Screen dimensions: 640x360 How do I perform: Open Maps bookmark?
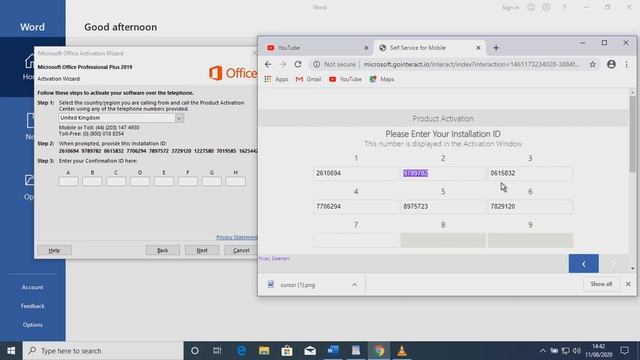point(382,79)
